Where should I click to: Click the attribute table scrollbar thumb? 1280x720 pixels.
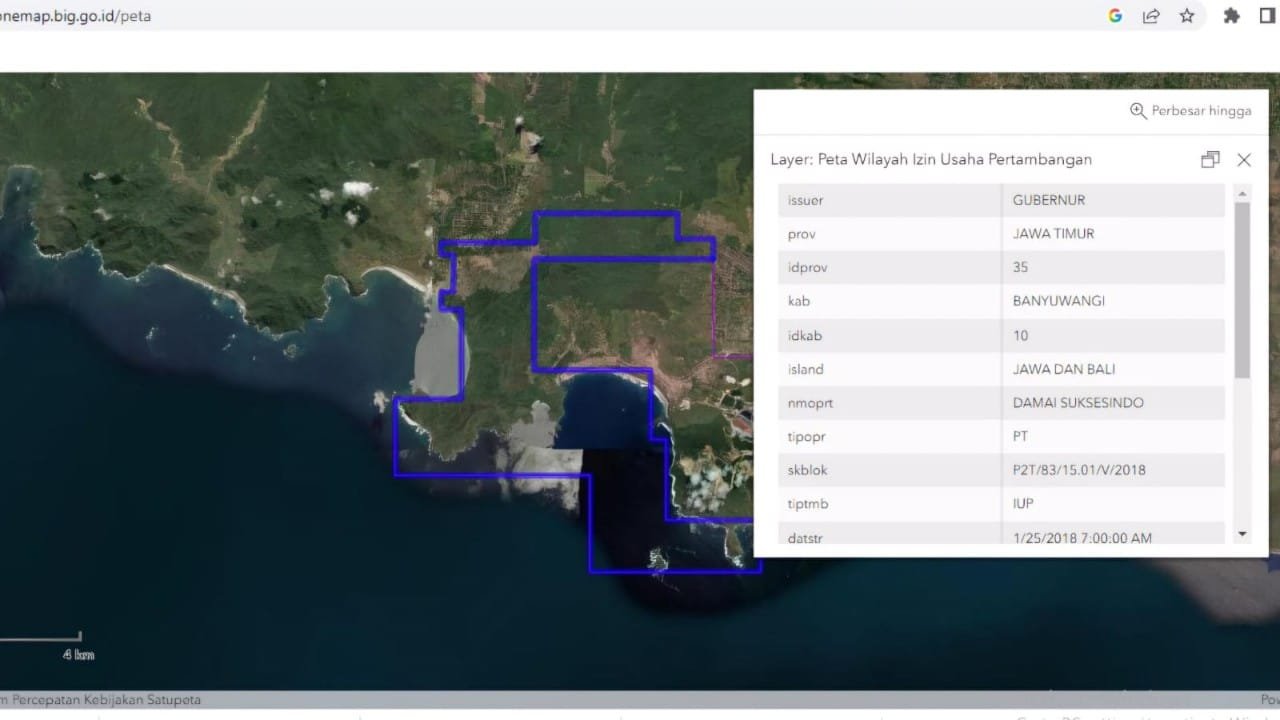[x=1242, y=290]
